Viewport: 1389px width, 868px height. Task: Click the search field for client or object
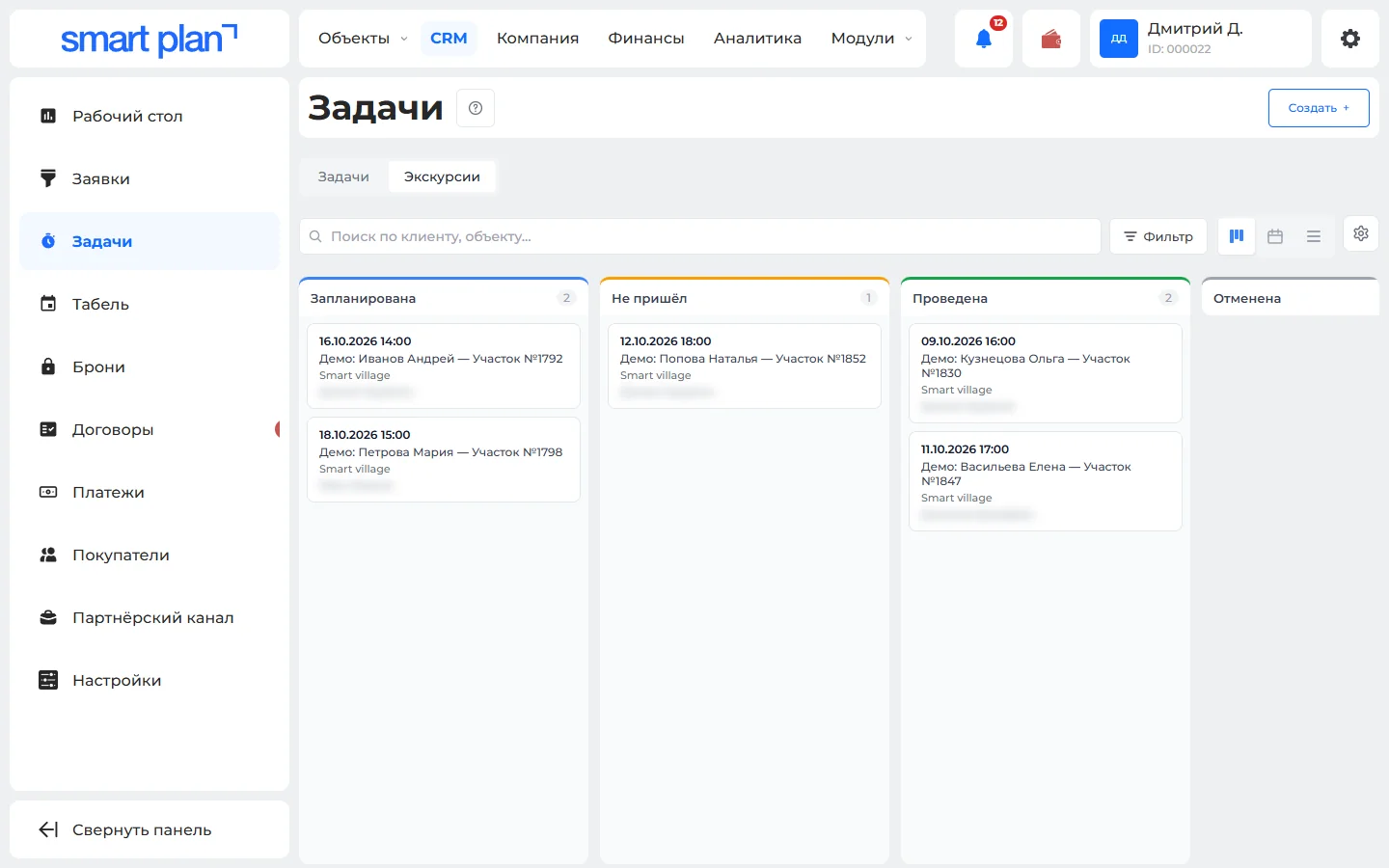(700, 236)
